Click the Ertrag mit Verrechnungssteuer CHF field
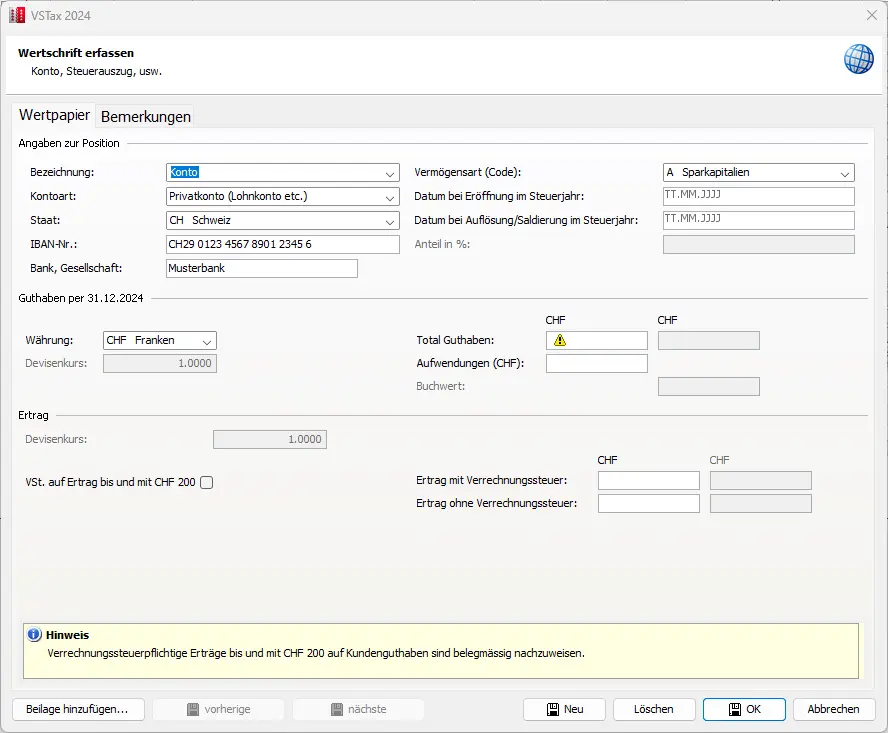This screenshot has height=733, width=888. (648, 481)
